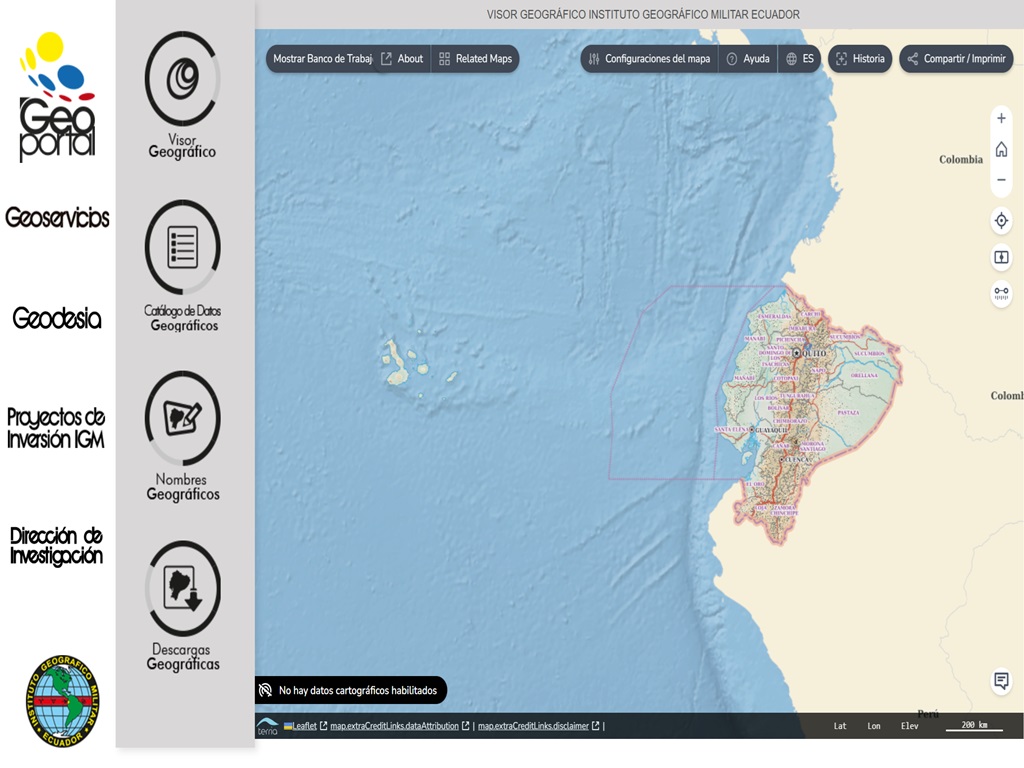Screen dimensions: 1024x768
Task: Click the Quito label on the map
Action: pos(812,353)
